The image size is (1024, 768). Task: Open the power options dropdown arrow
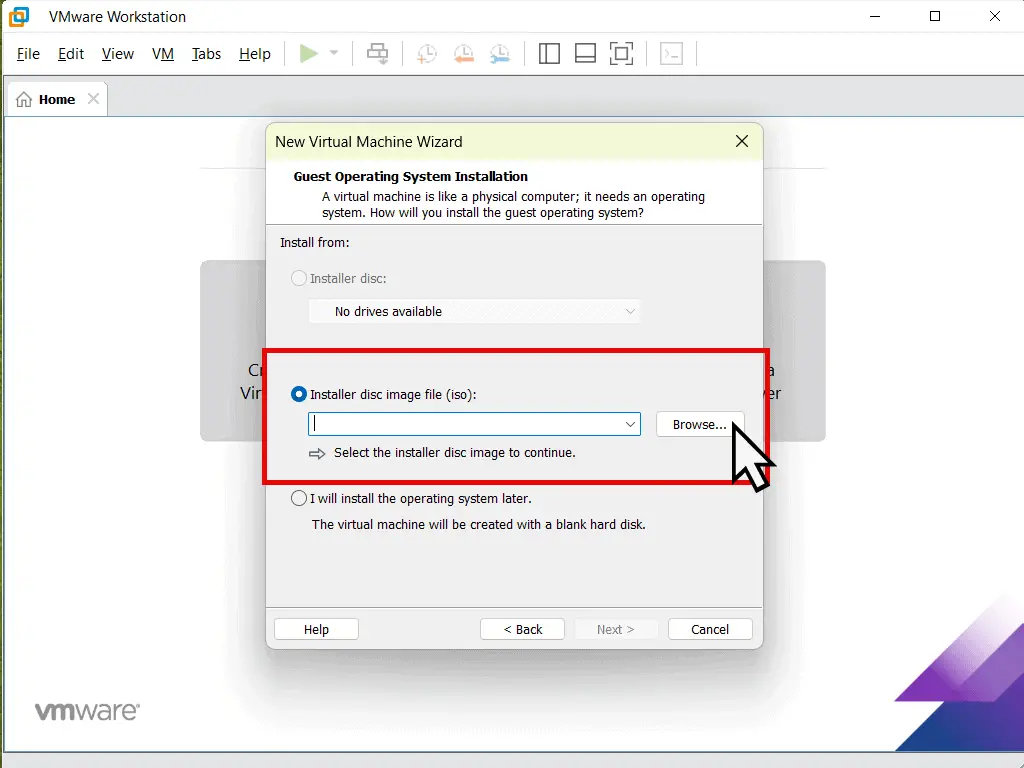(x=334, y=53)
